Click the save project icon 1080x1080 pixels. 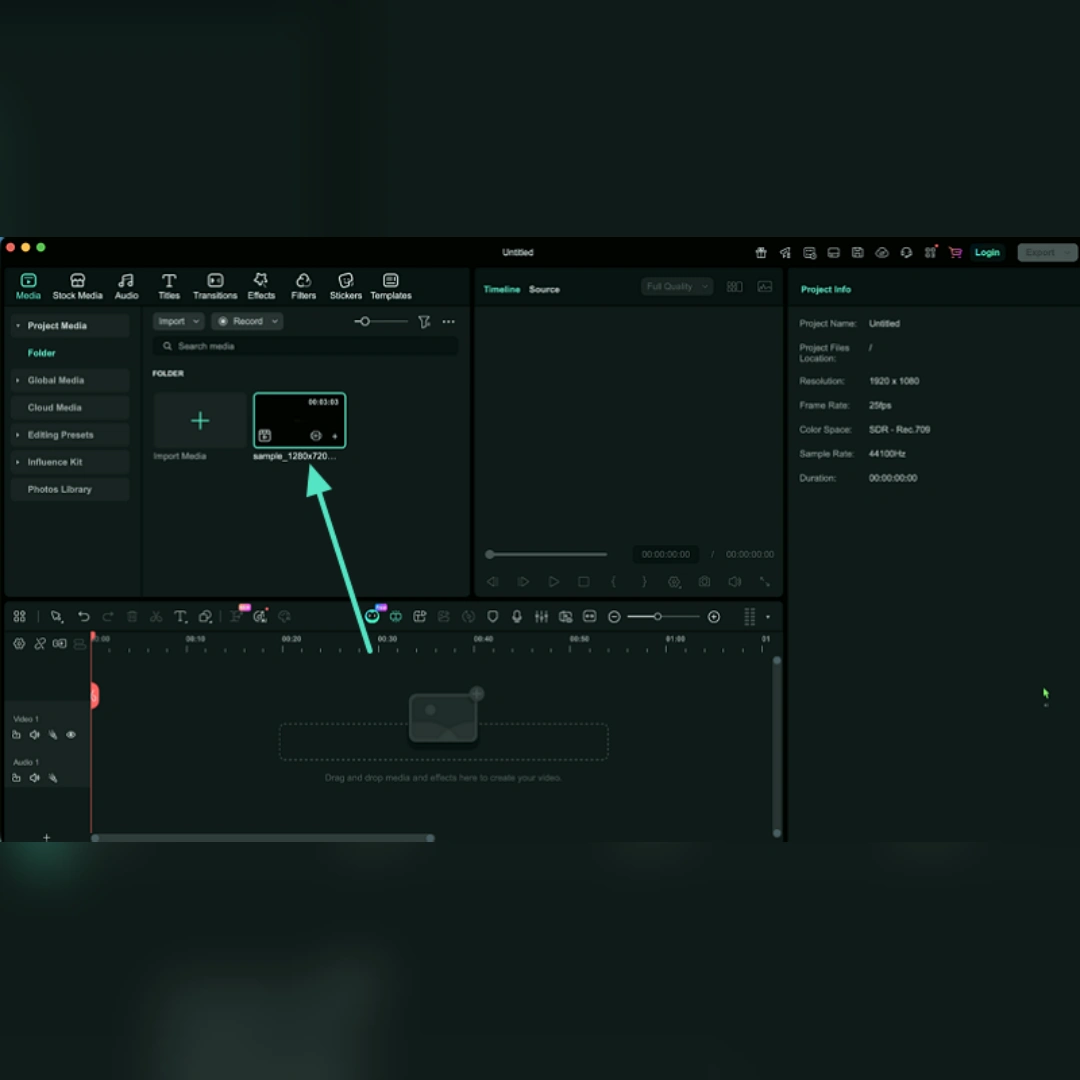(x=858, y=253)
